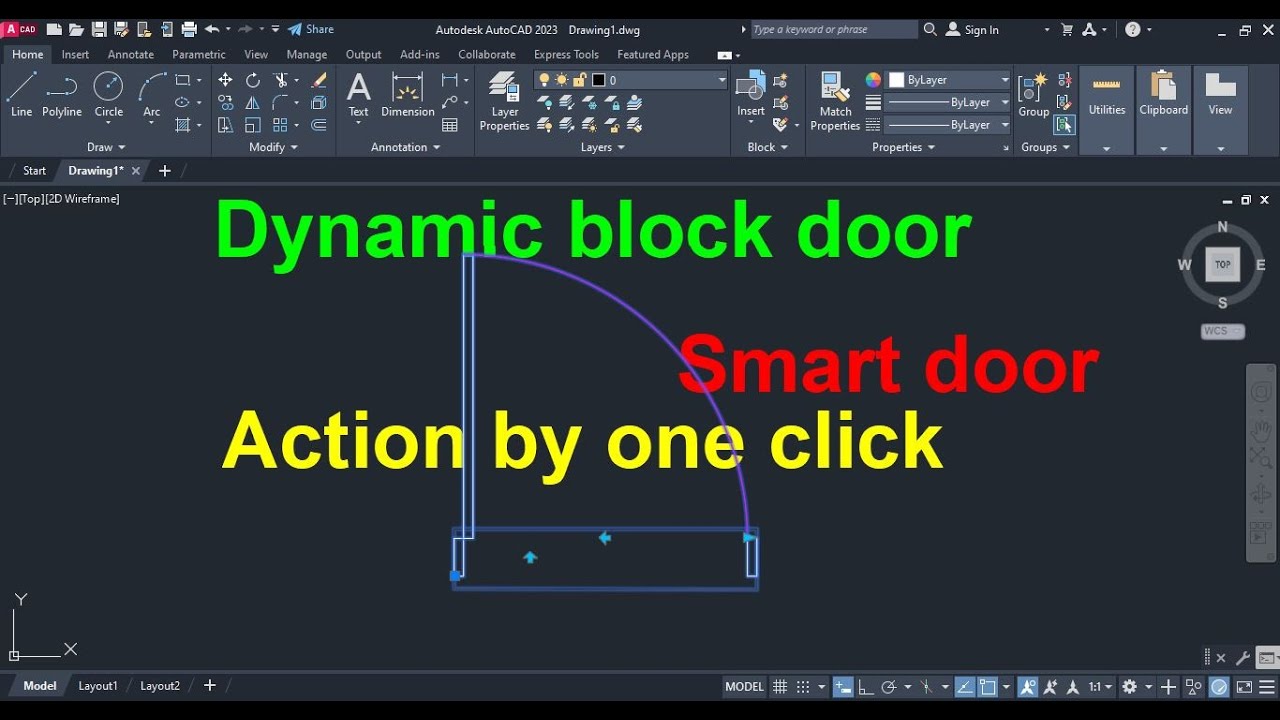Toggle object snap tracking in status bar
1280x720 pixels.
click(x=965, y=687)
